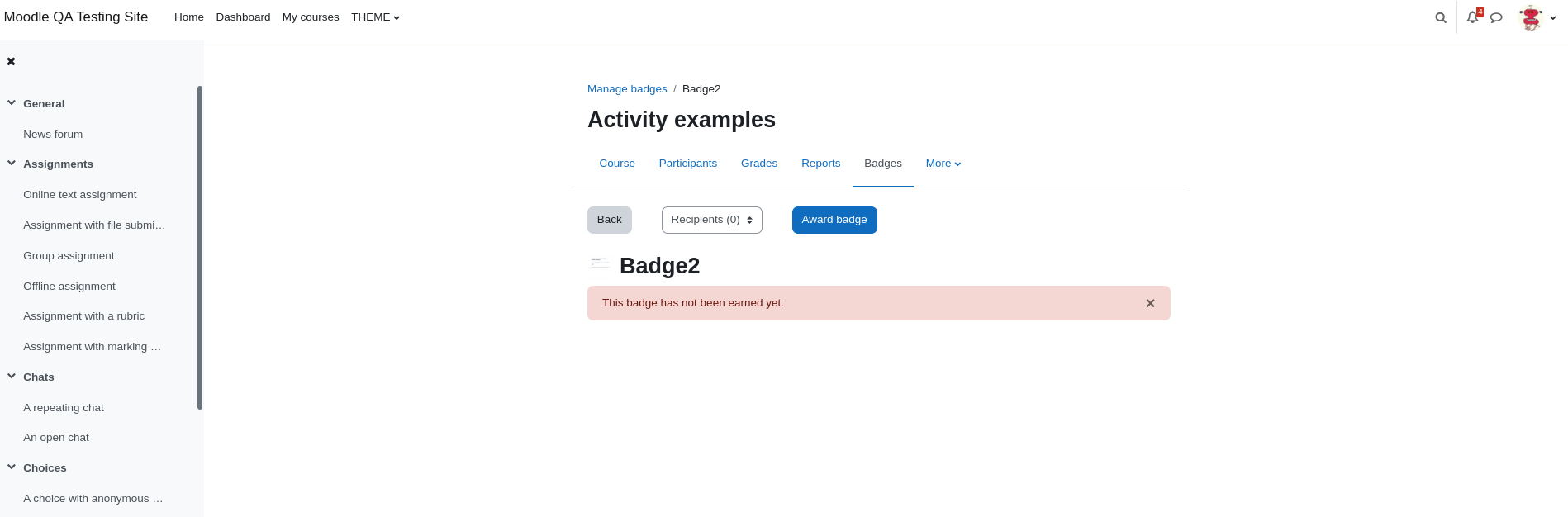Collapse the Chats section chevron
Viewport: 1568px width, 517px height.
click(x=12, y=377)
